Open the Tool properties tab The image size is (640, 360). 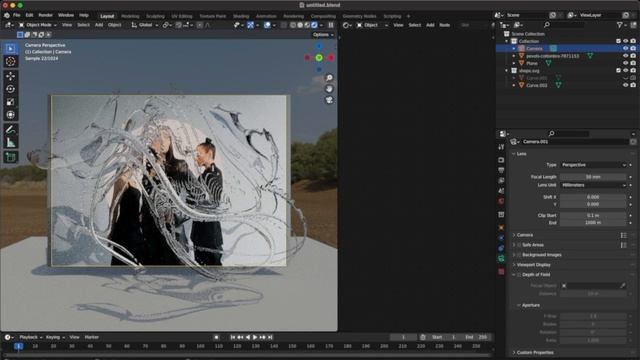pos(501,147)
